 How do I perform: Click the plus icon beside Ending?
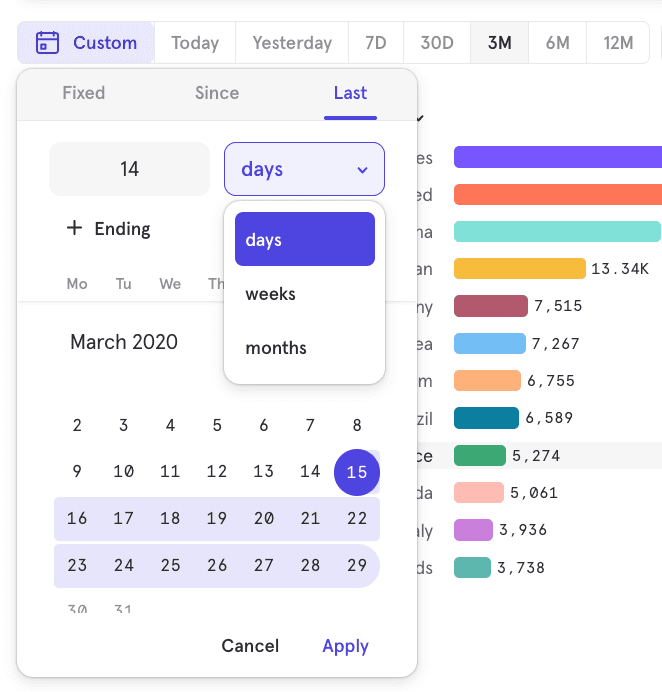[x=74, y=228]
